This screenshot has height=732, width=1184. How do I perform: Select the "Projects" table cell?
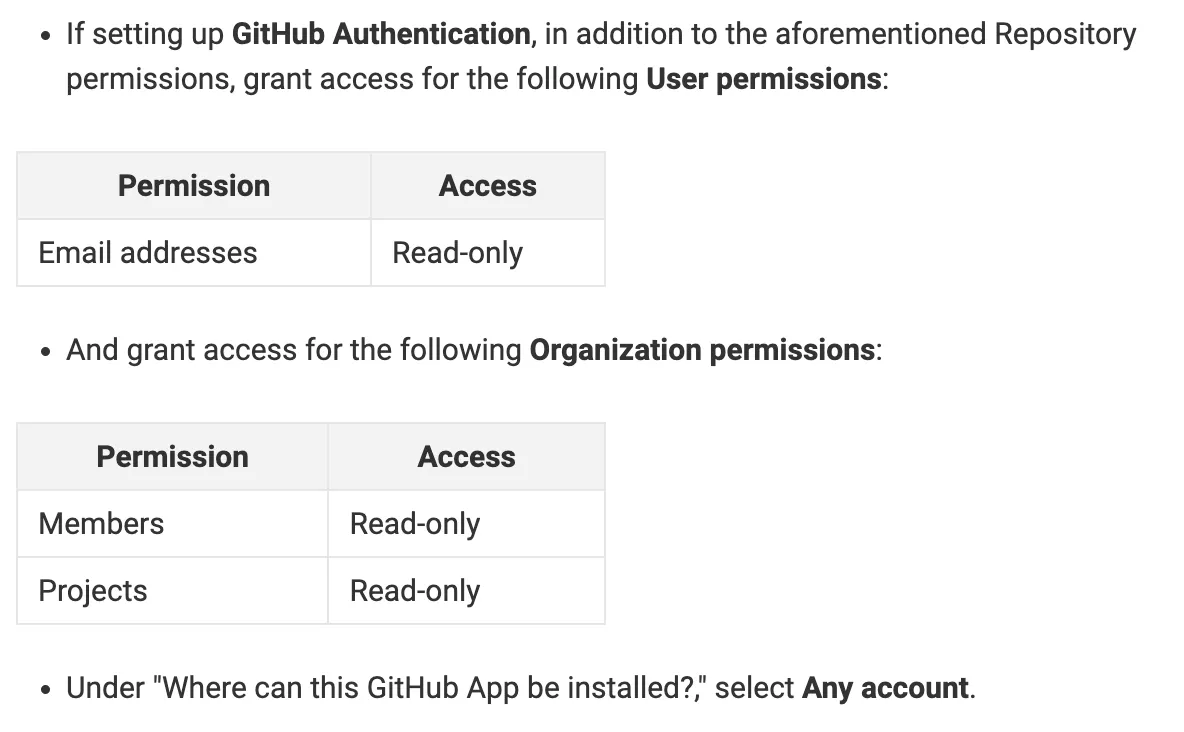[93, 591]
